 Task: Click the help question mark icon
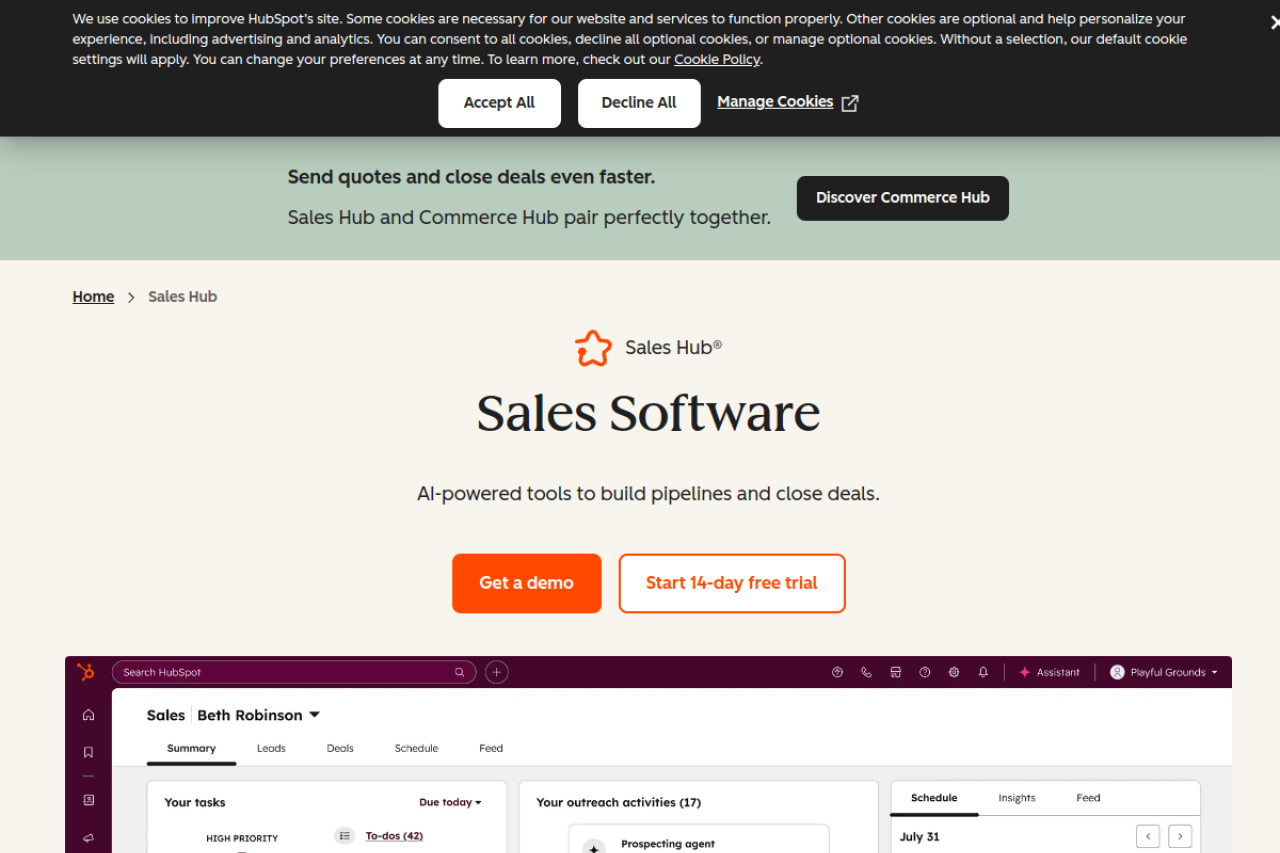pos(925,672)
